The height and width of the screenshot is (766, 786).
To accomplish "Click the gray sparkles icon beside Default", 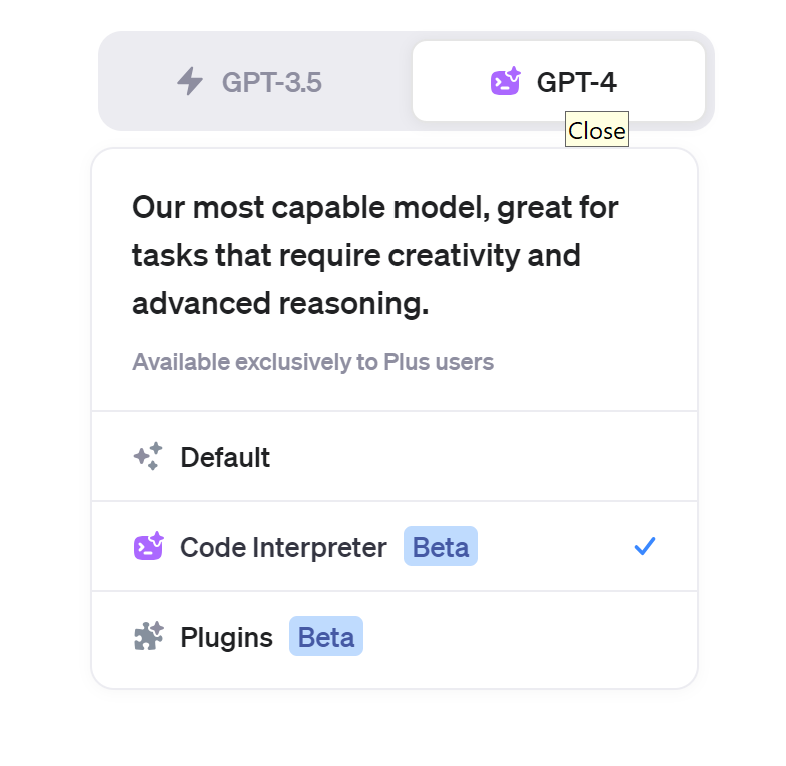I will [x=147, y=457].
